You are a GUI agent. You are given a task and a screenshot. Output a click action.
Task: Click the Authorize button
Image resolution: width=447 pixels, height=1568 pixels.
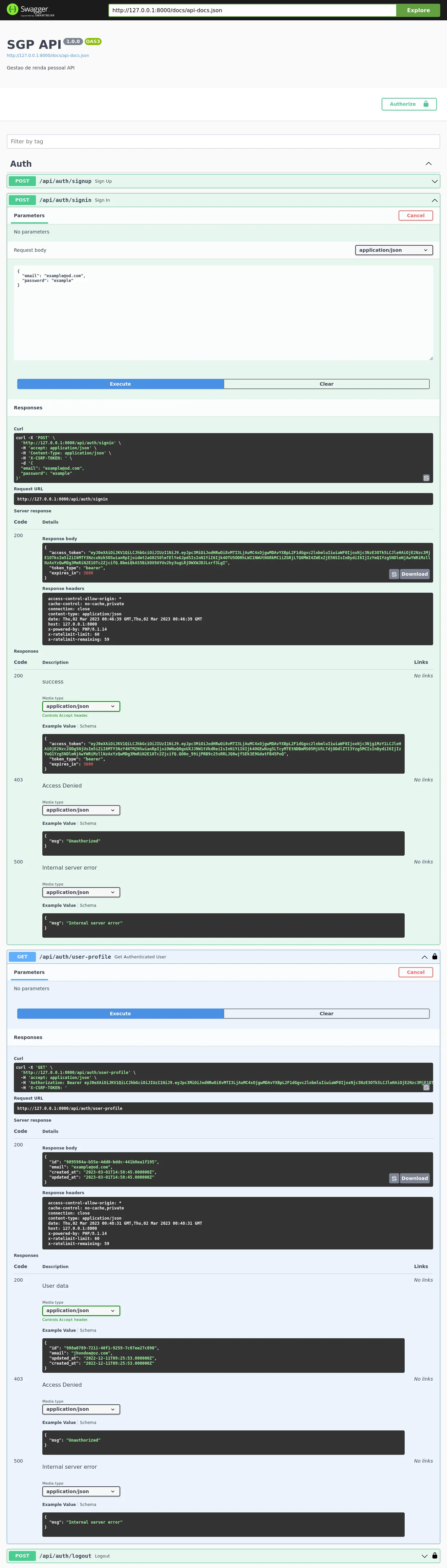pyautogui.click(x=409, y=104)
